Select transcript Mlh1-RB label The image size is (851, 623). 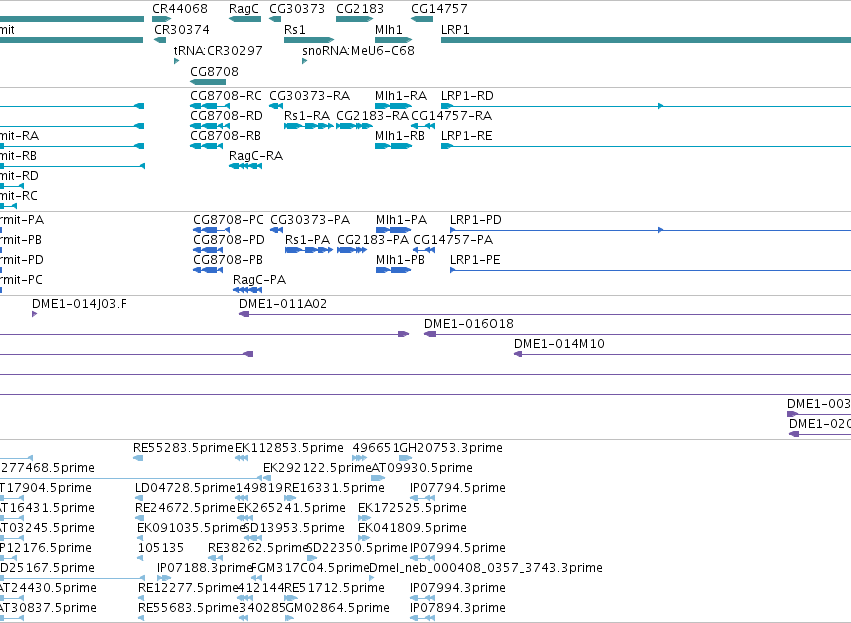(x=400, y=136)
